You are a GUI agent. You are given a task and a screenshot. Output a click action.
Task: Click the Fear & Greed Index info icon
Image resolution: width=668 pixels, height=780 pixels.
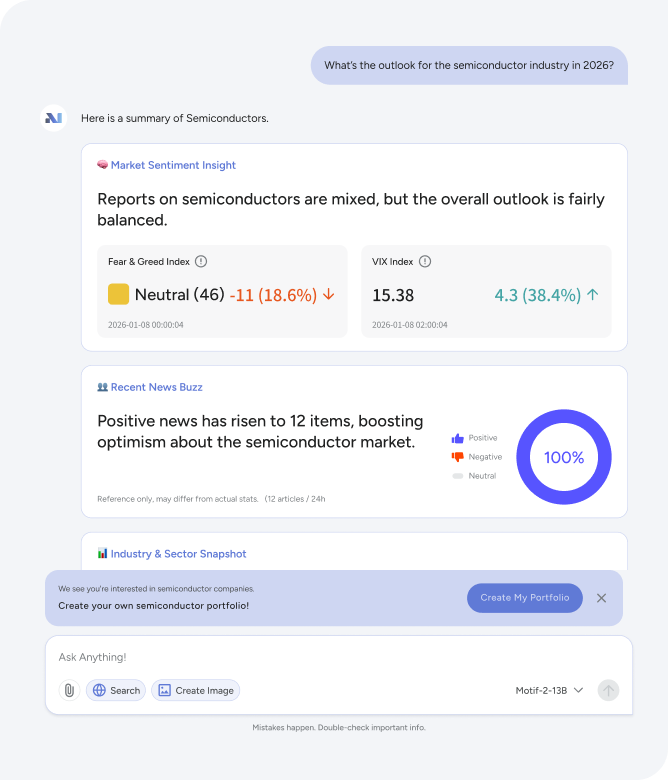pyautogui.click(x=201, y=261)
